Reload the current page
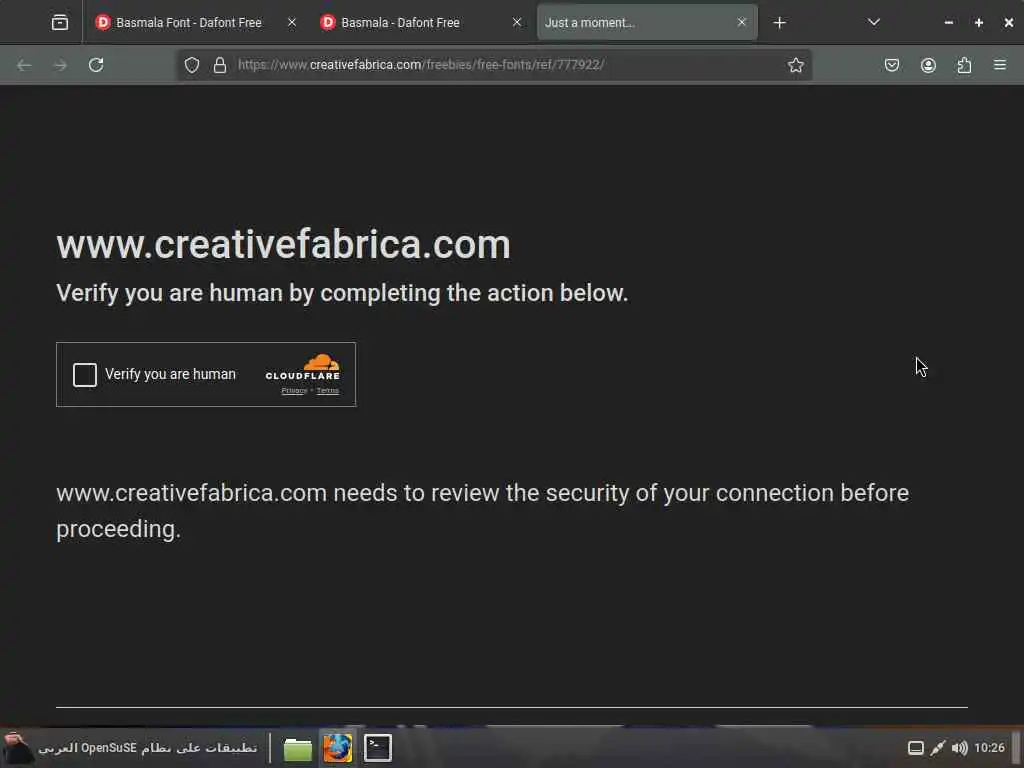This screenshot has height=768, width=1024. pyautogui.click(x=96, y=65)
